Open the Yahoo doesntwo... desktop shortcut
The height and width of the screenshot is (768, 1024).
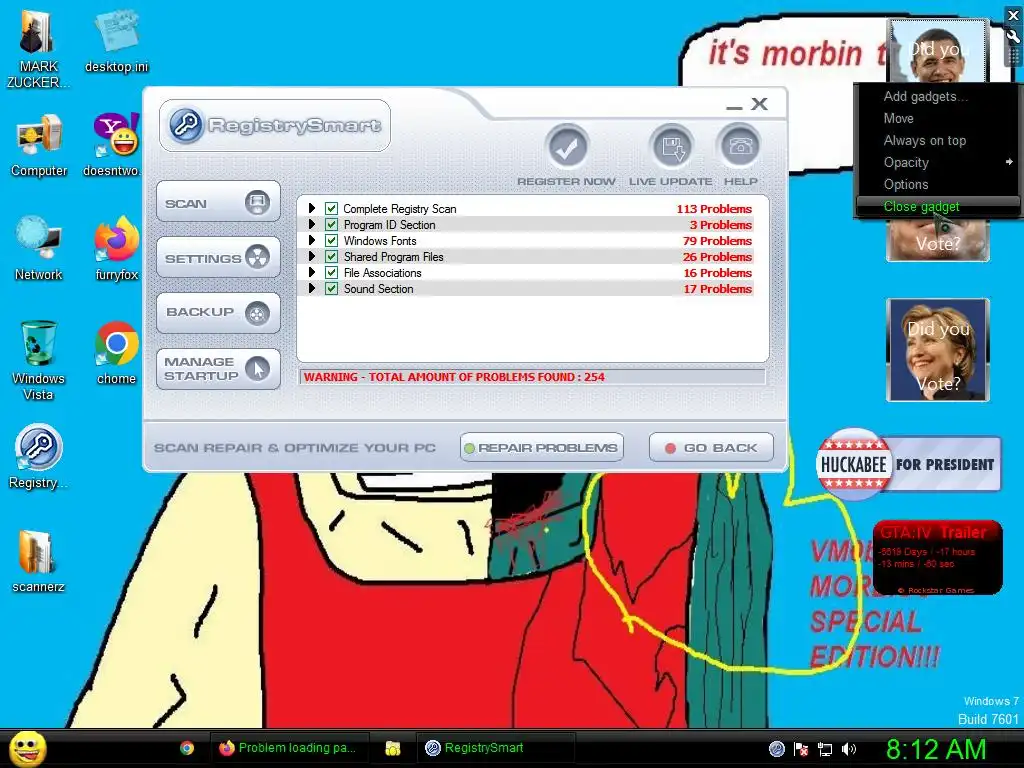click(x=116, y=136)
